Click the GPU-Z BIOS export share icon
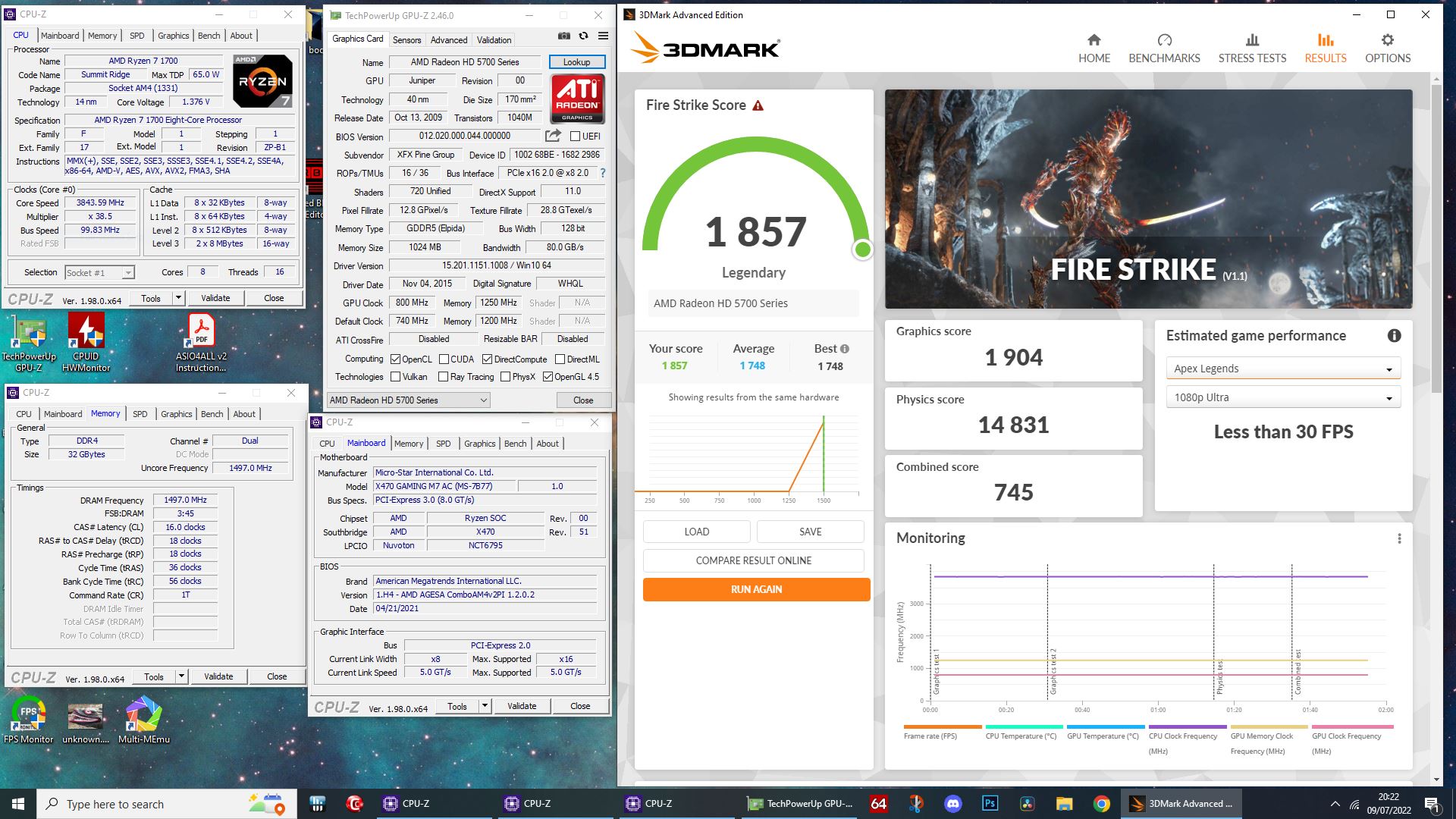 [x=553, y=136]
